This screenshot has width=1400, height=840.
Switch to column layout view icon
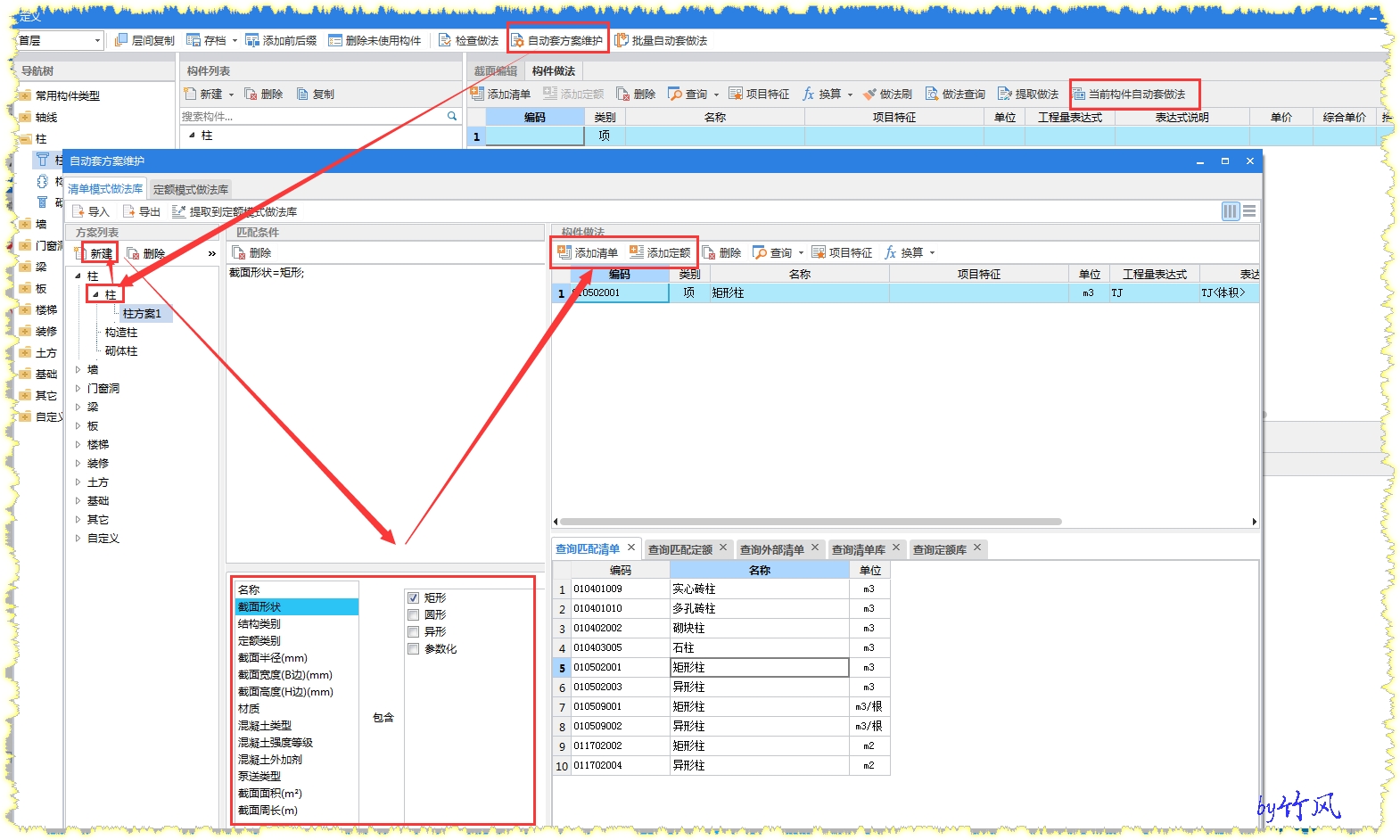(1231, 211)
